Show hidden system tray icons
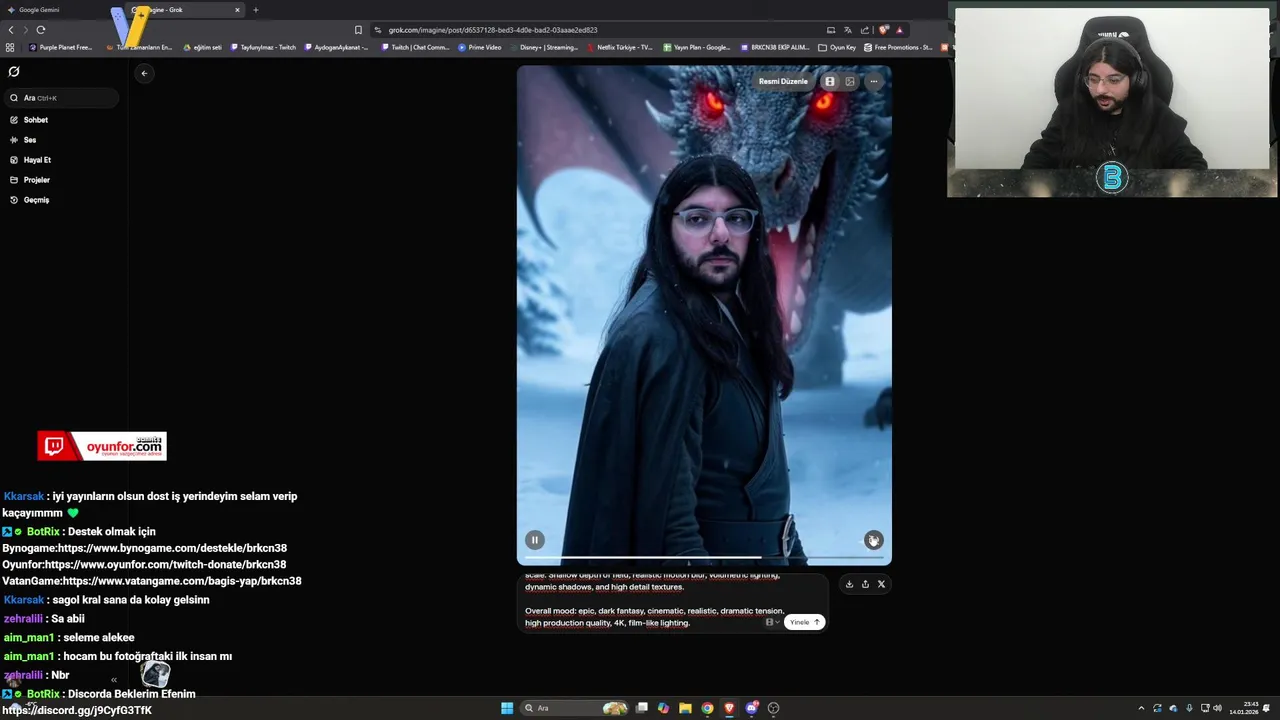 [1141, 708]
